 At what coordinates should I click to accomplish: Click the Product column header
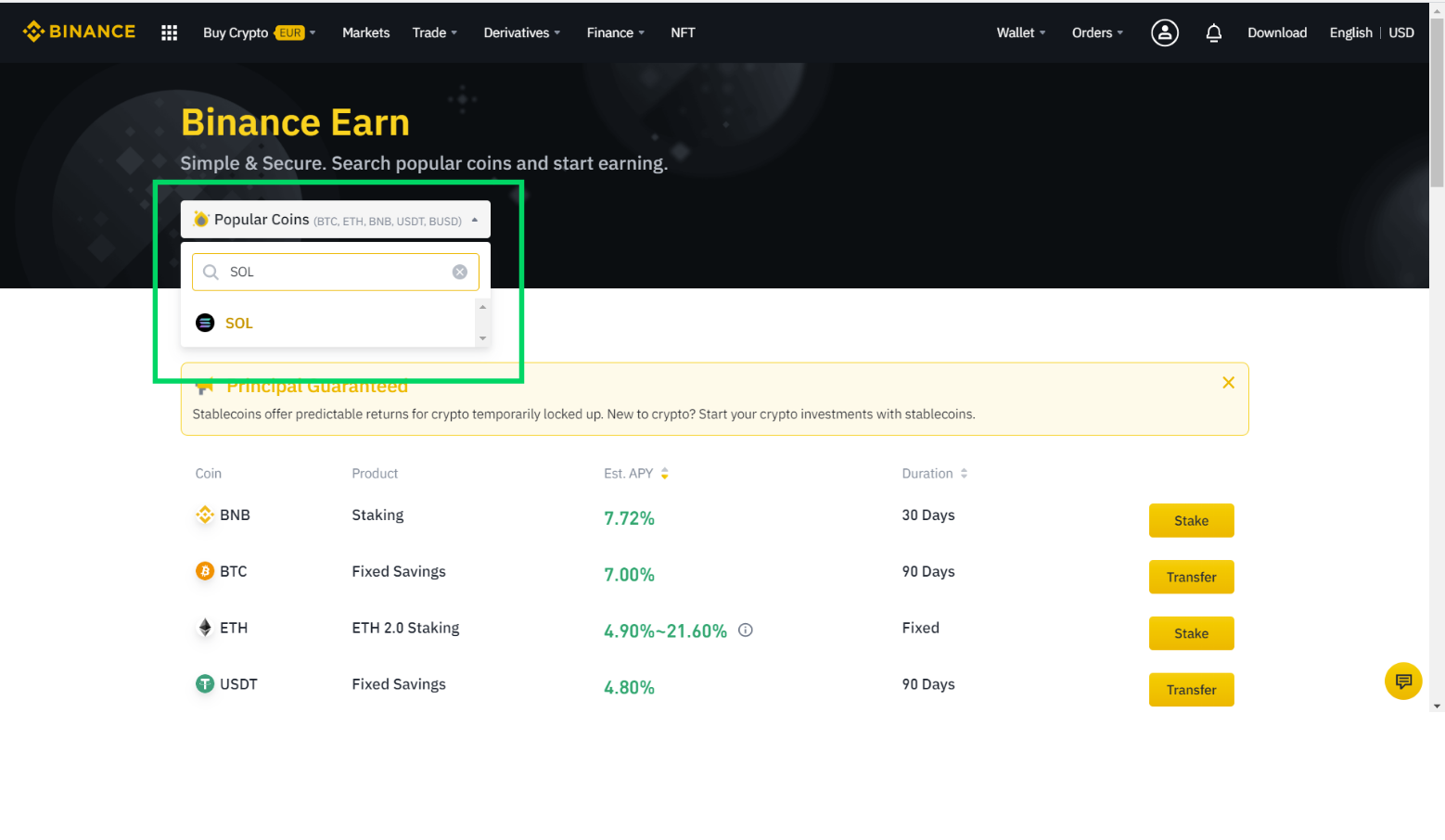375,474
